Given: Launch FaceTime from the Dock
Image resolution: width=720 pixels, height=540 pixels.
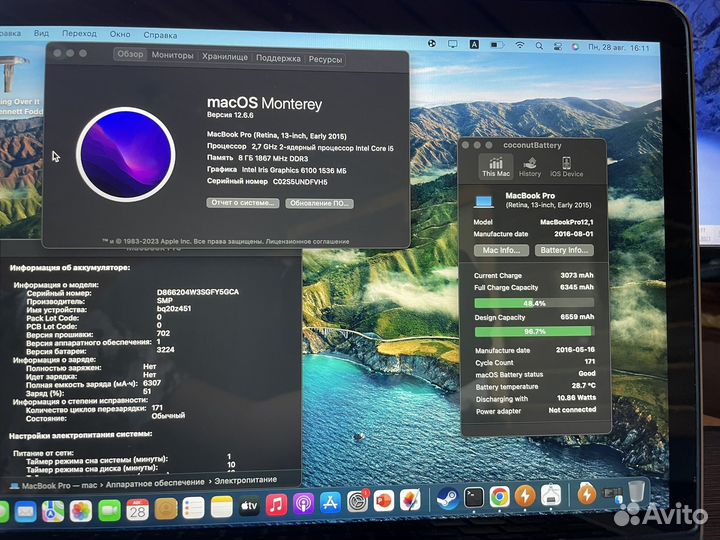Looking at the screenshot, I should pyautogui.click(x=109, y=510).
